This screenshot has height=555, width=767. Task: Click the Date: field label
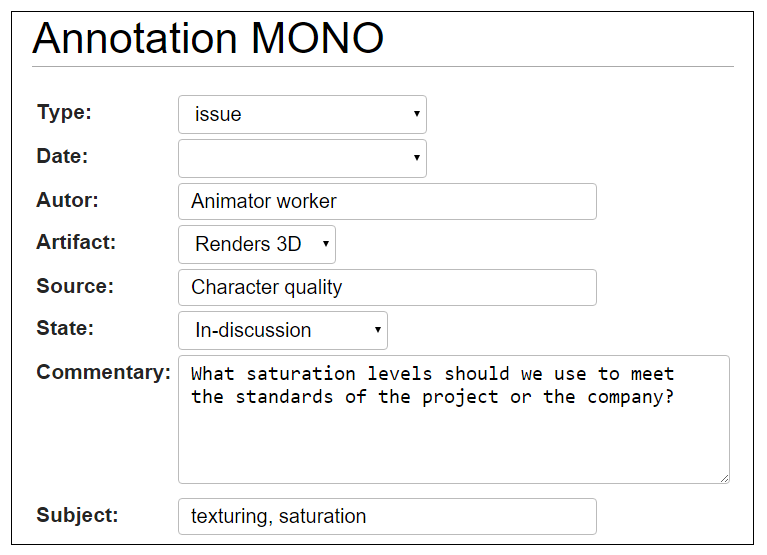(62, 156)
